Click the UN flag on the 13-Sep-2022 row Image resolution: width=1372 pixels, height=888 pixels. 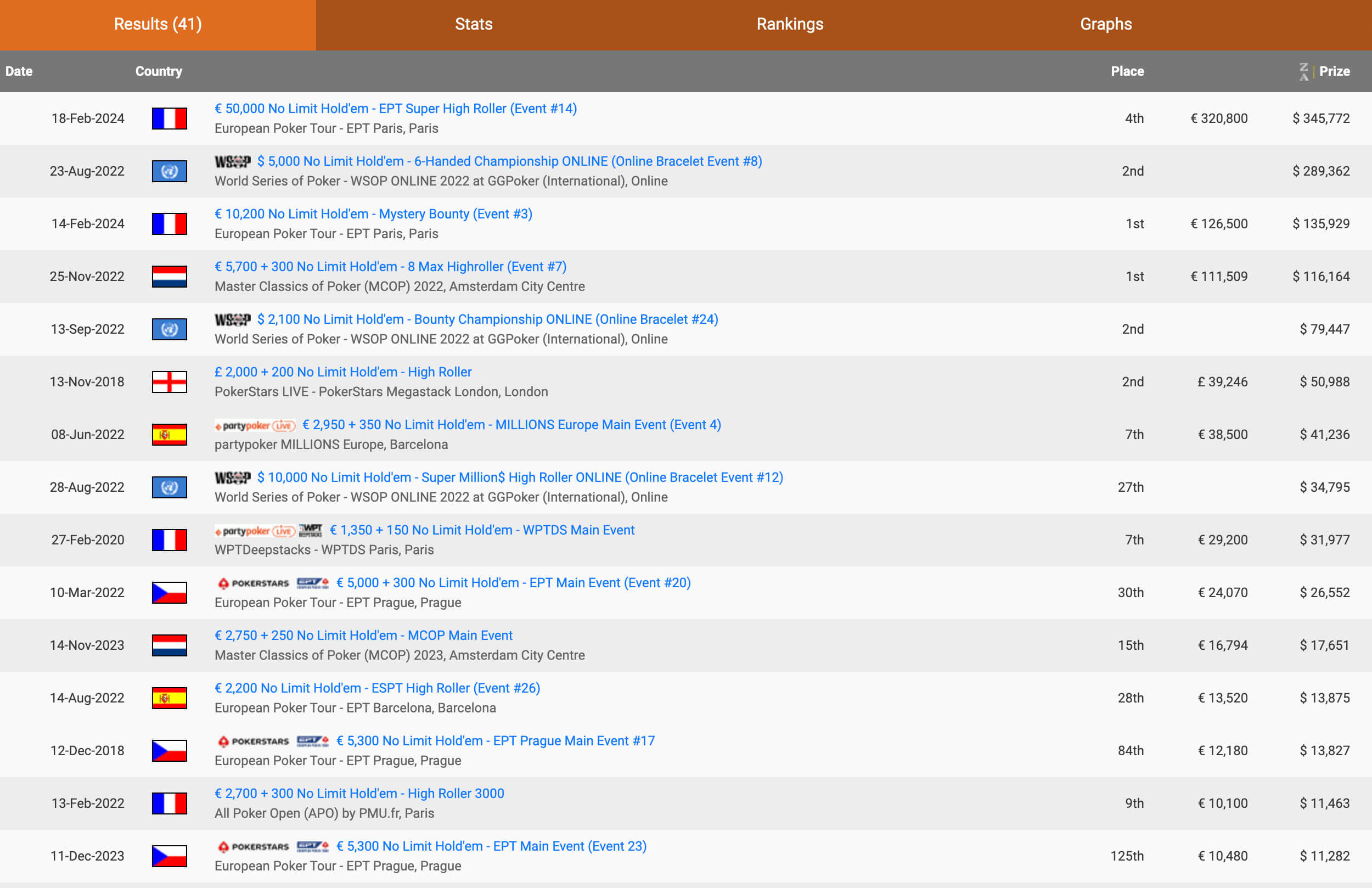169,329
